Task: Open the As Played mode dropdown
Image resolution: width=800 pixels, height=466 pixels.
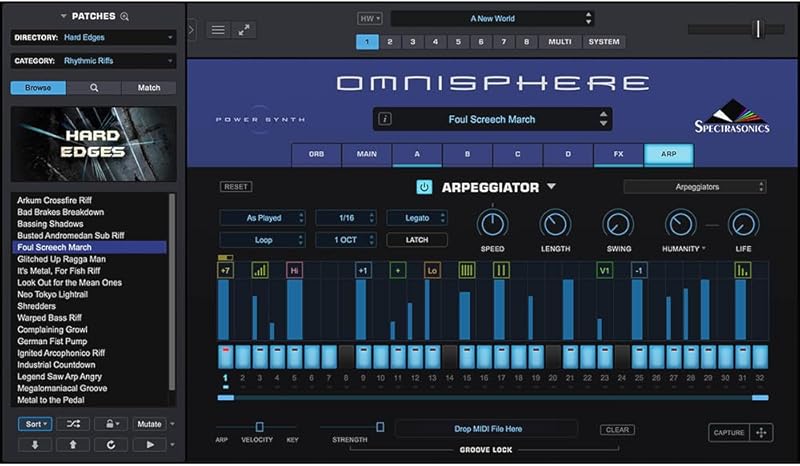Action: click(262, 218)
